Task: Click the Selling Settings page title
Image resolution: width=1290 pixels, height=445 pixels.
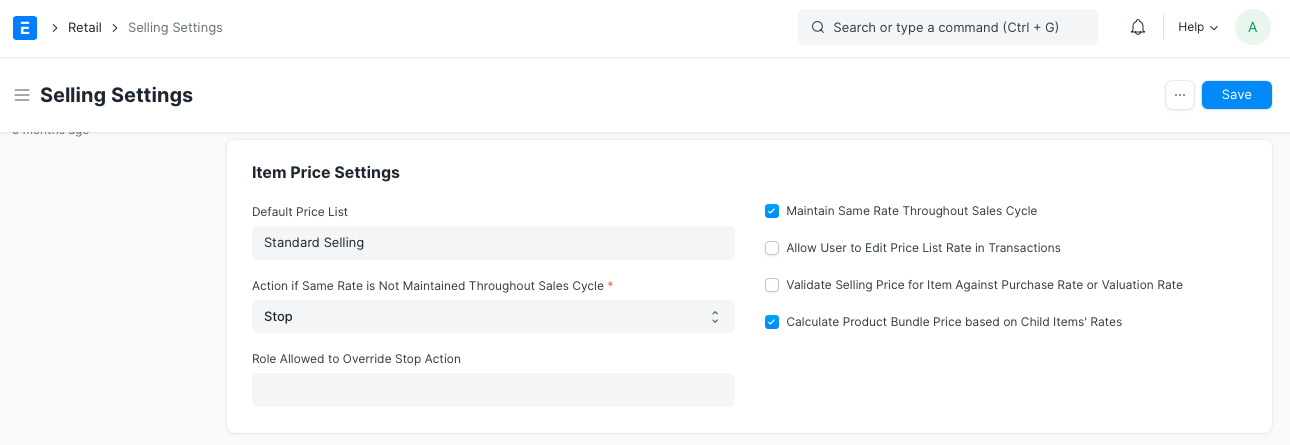Action: pos(116,95)
